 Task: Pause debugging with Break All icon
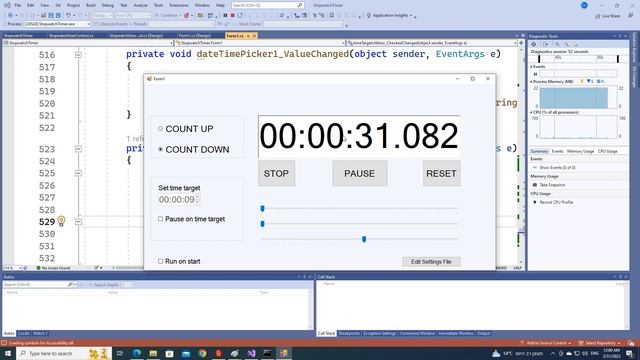click(225, 16)
